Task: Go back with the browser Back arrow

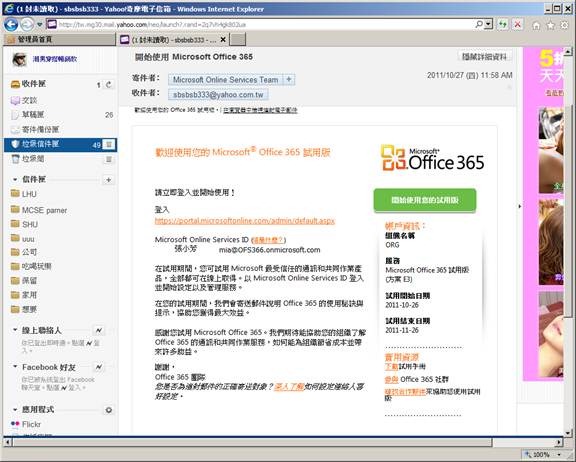Action: point(11,25)
